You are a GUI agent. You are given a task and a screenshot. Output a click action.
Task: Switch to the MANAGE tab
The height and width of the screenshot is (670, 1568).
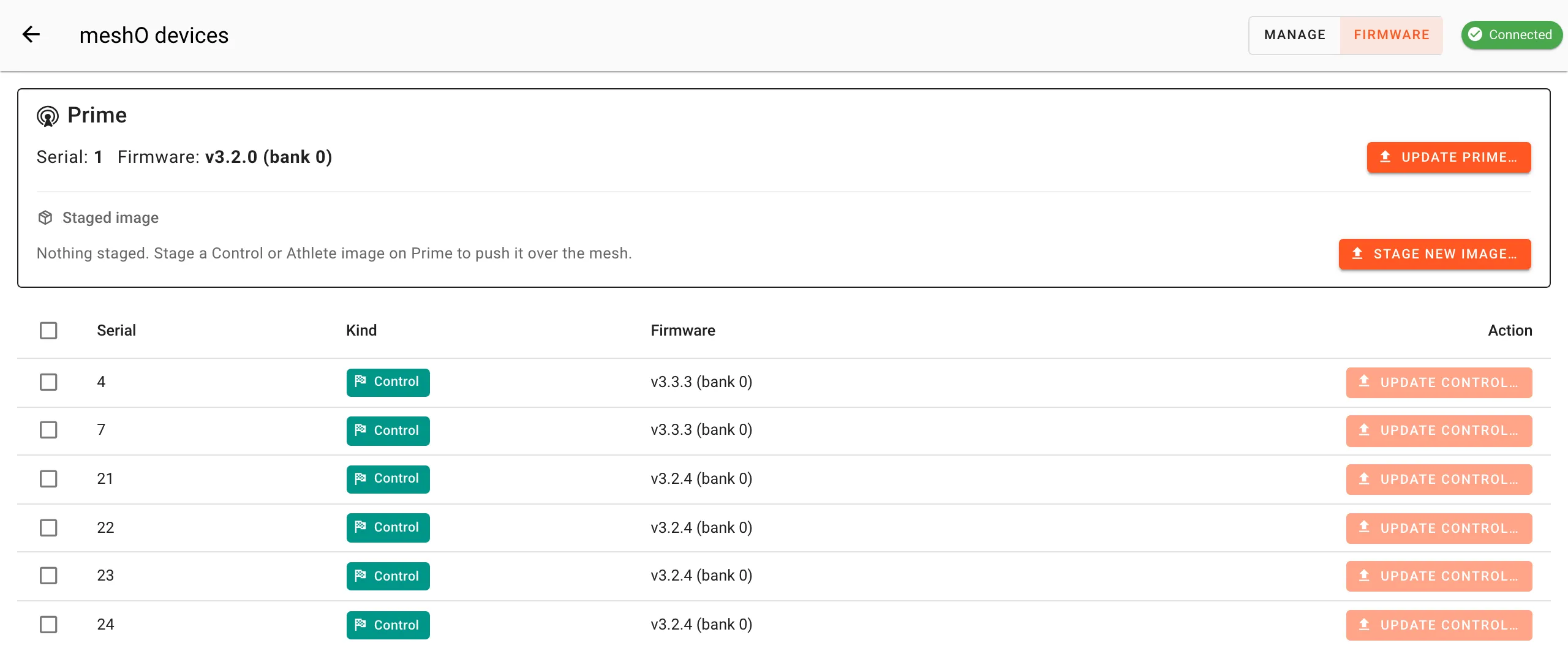coord(1295,35)
